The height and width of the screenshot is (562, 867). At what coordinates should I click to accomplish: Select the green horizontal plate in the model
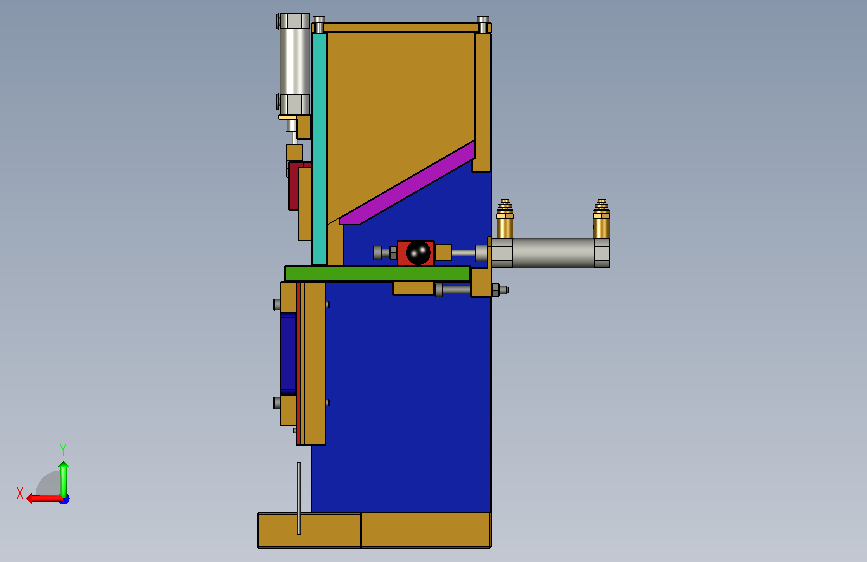[378, 273]
